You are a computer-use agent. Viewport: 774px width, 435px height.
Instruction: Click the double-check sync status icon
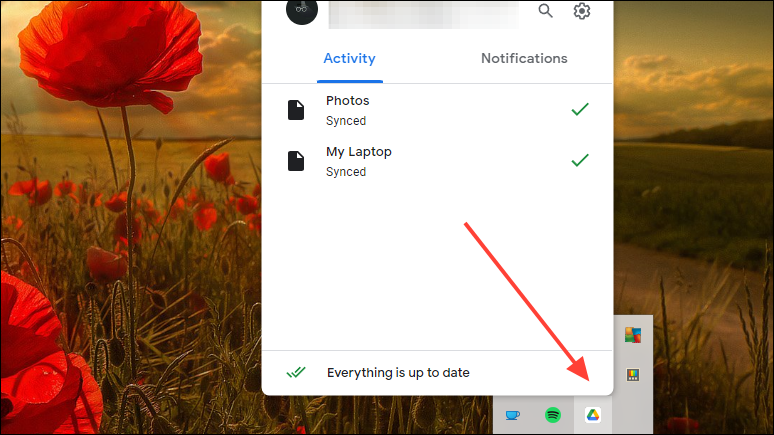296,372
